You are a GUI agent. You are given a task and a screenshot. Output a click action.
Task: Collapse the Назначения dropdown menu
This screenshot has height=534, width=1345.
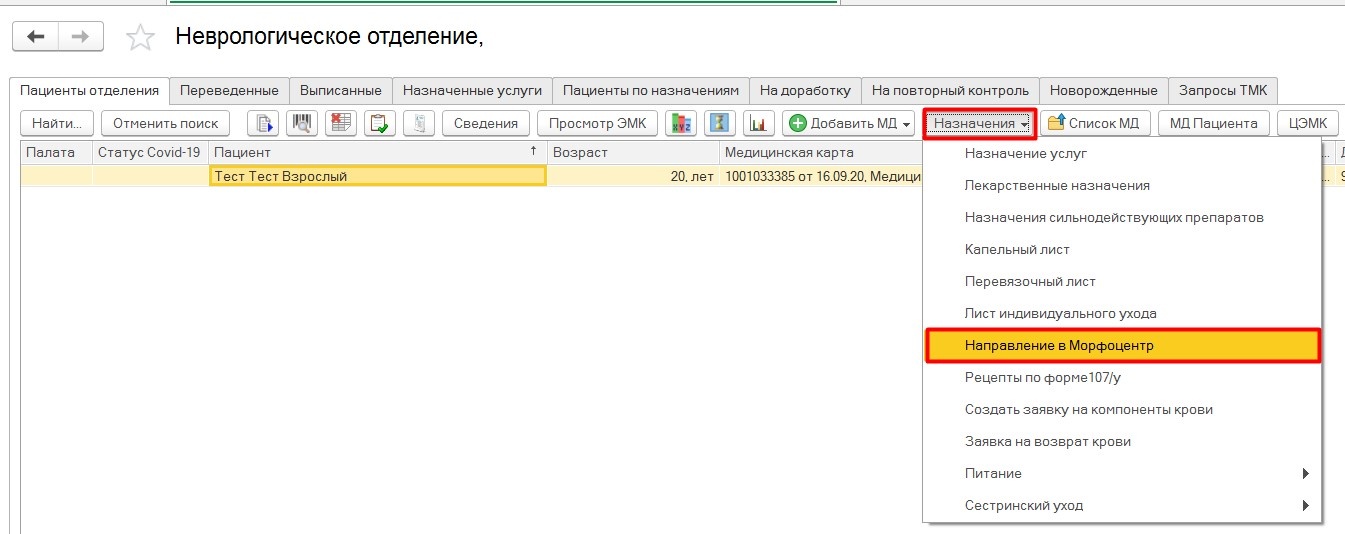point(980,124)
